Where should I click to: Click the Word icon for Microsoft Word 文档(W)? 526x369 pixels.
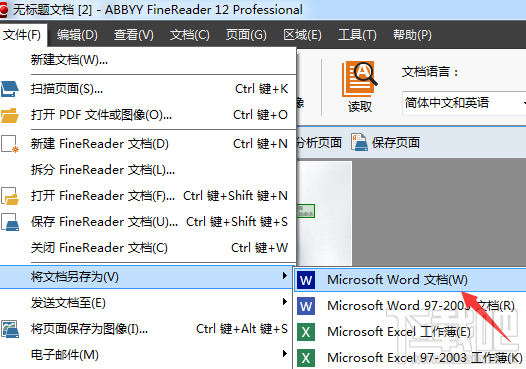[306, 280]
